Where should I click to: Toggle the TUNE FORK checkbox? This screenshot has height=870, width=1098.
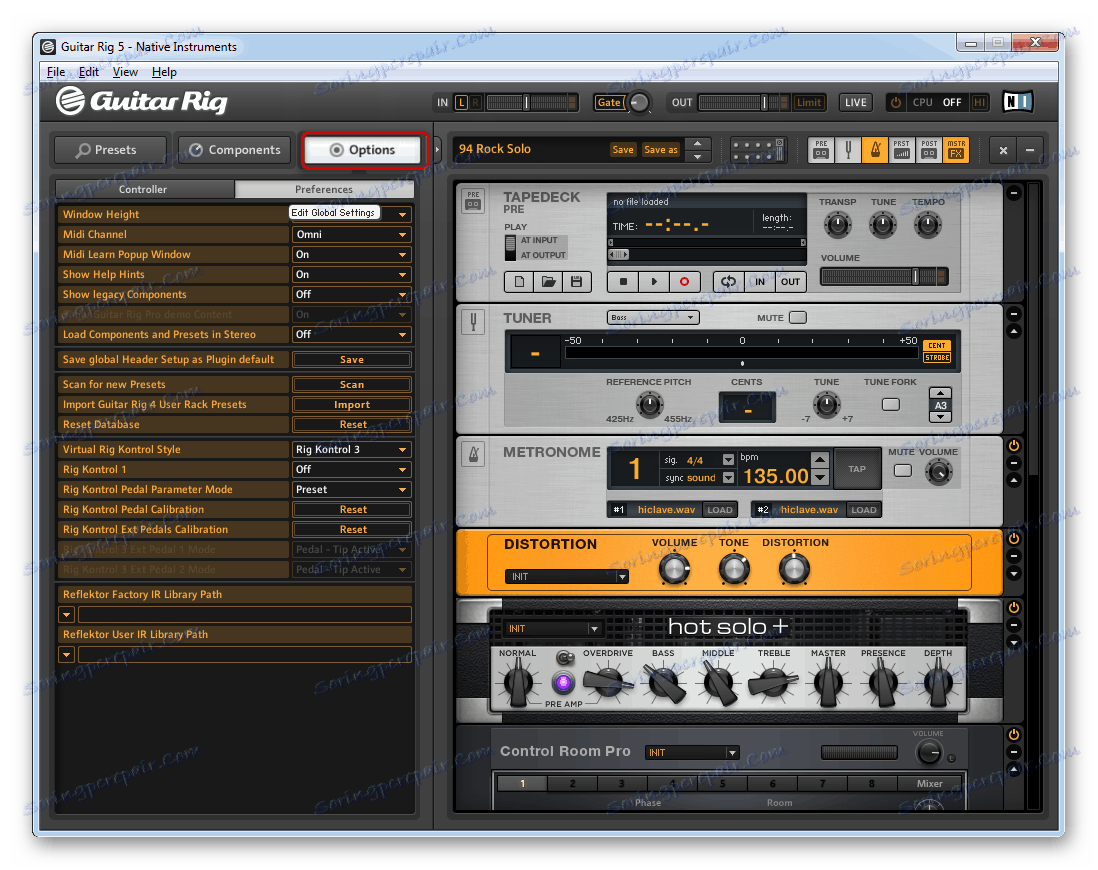coord(890,404)
